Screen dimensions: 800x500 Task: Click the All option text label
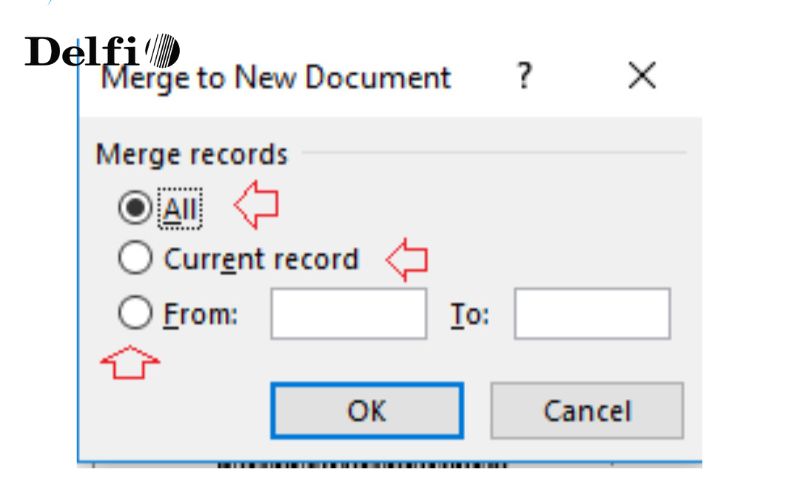point(183,209)
